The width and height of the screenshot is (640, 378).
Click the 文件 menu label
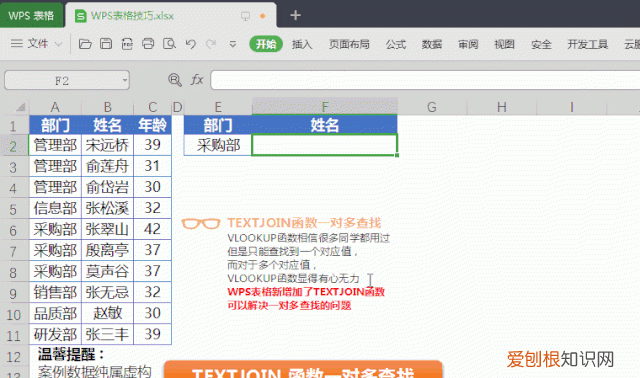(x=38, y=43)
